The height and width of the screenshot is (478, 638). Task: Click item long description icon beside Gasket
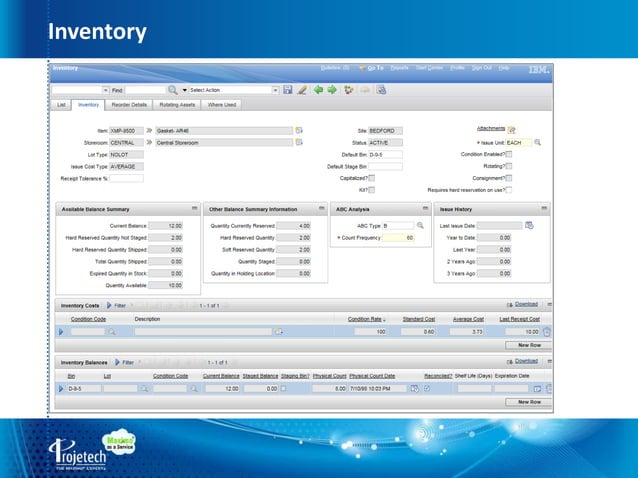pos(298,131)
